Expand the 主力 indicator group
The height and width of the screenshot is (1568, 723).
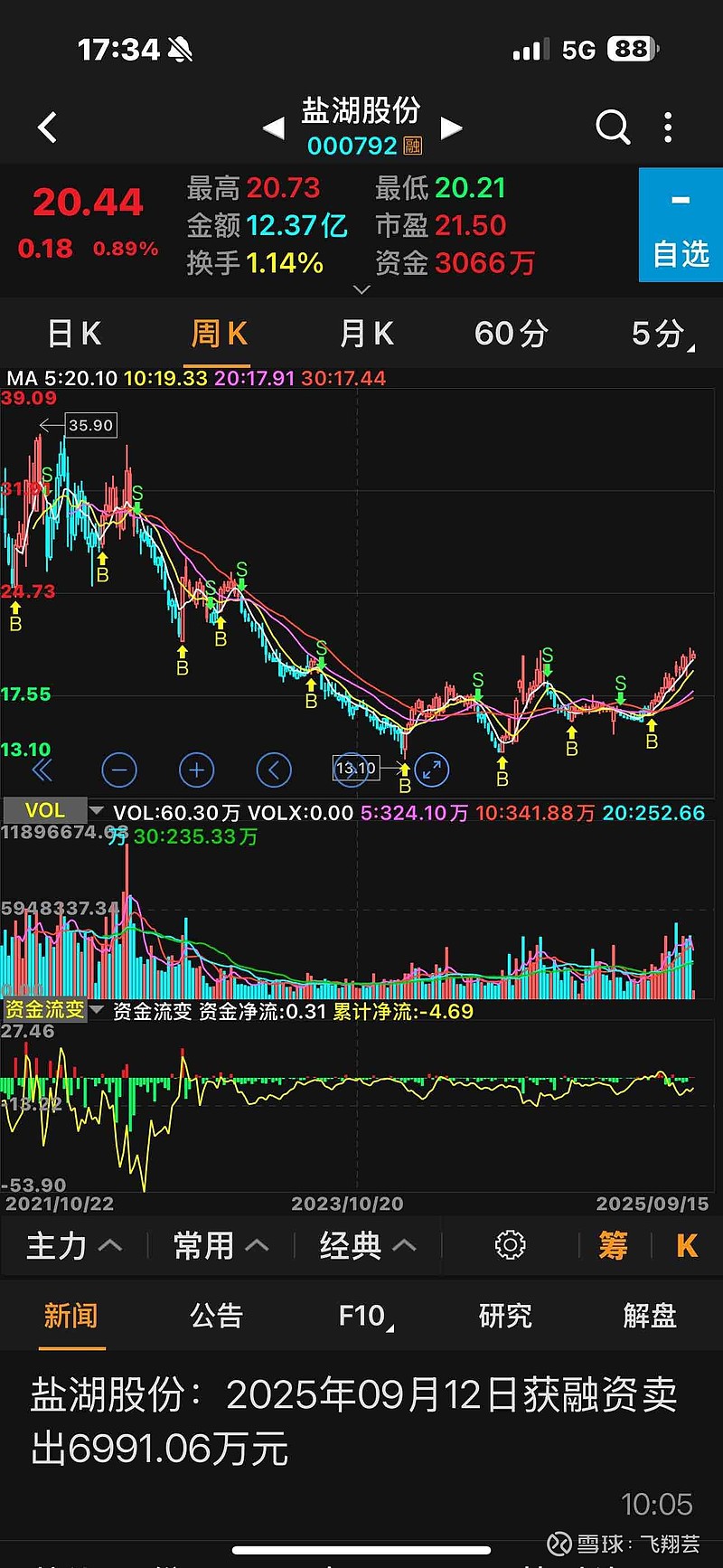pos(73,1246)
